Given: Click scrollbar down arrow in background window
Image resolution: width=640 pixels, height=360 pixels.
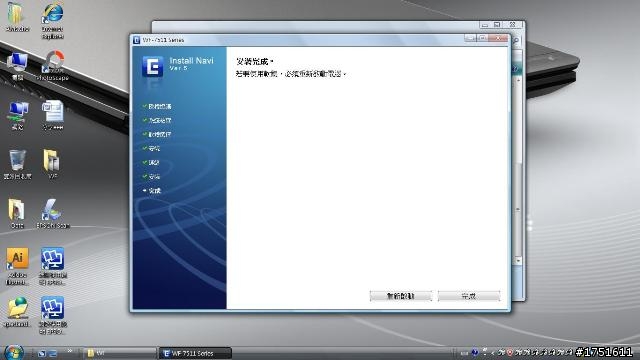Looking at the screenshot, I should pos(518,260).
